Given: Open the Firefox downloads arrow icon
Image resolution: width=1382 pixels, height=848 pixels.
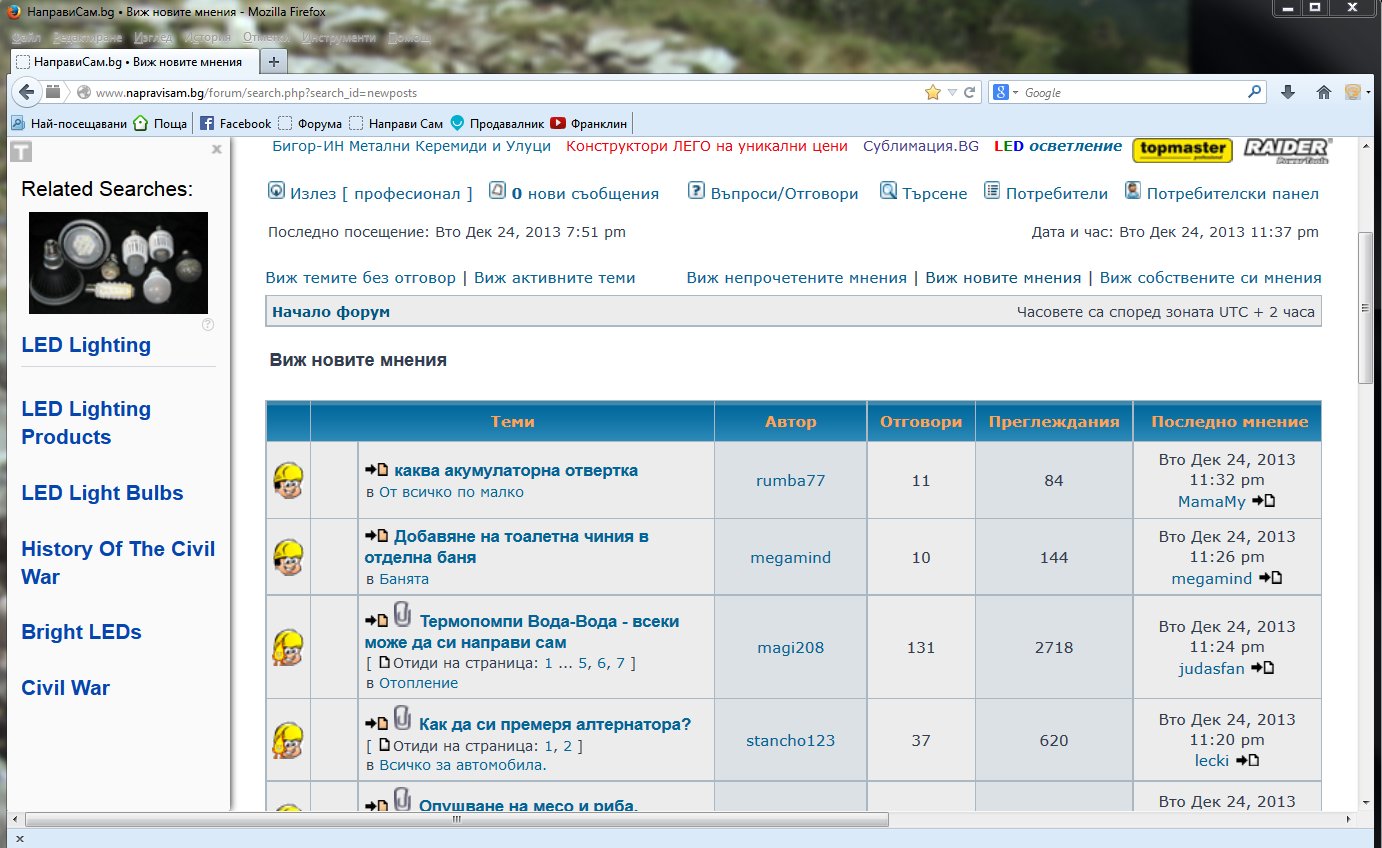Looking at the screenshot, I should [x=1288, y=92].
